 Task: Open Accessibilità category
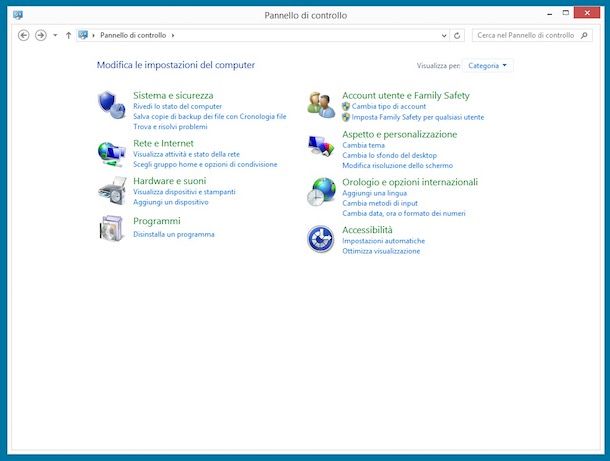[367, 230]
